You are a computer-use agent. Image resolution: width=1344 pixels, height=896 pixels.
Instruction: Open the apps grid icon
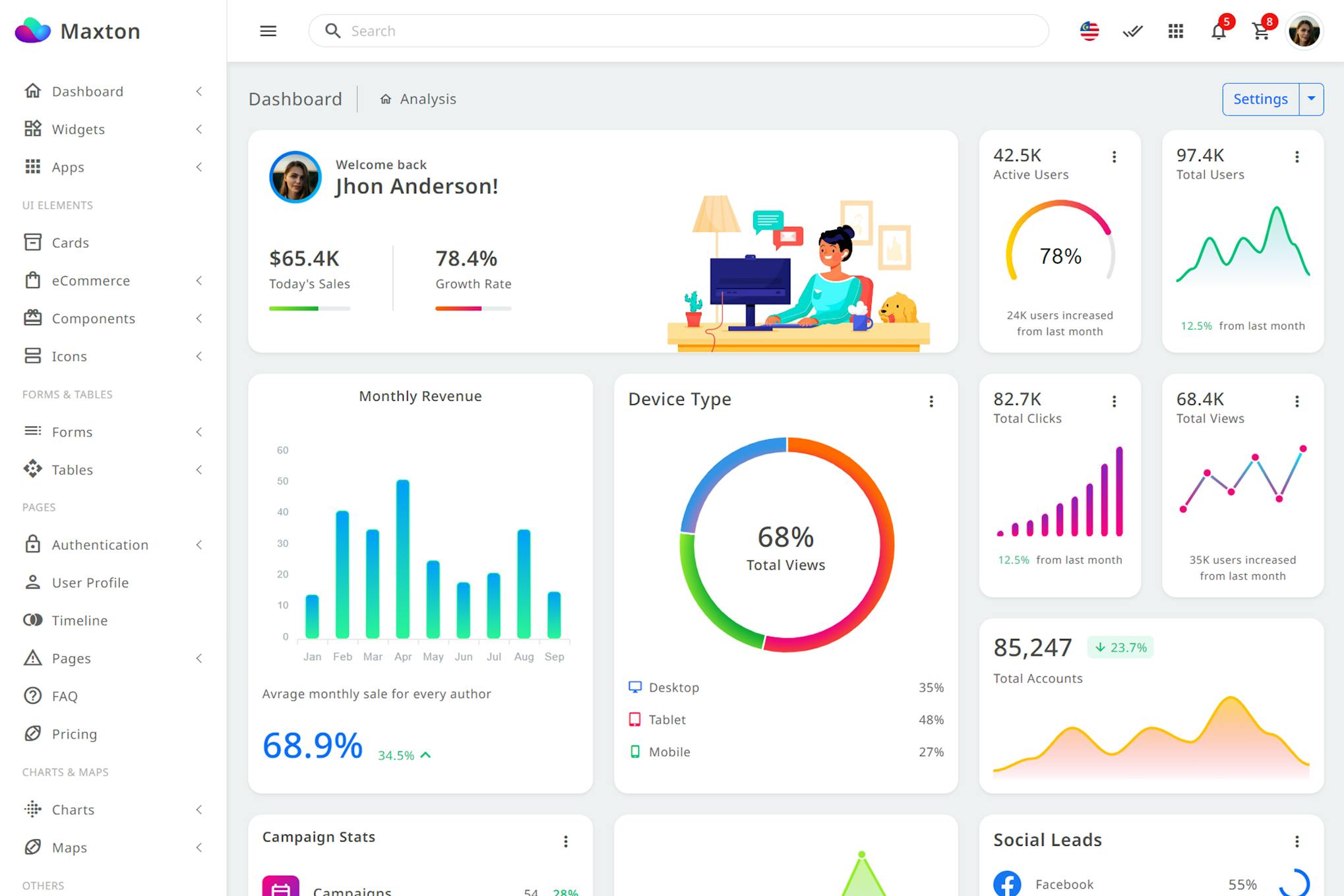(1175, 31)
